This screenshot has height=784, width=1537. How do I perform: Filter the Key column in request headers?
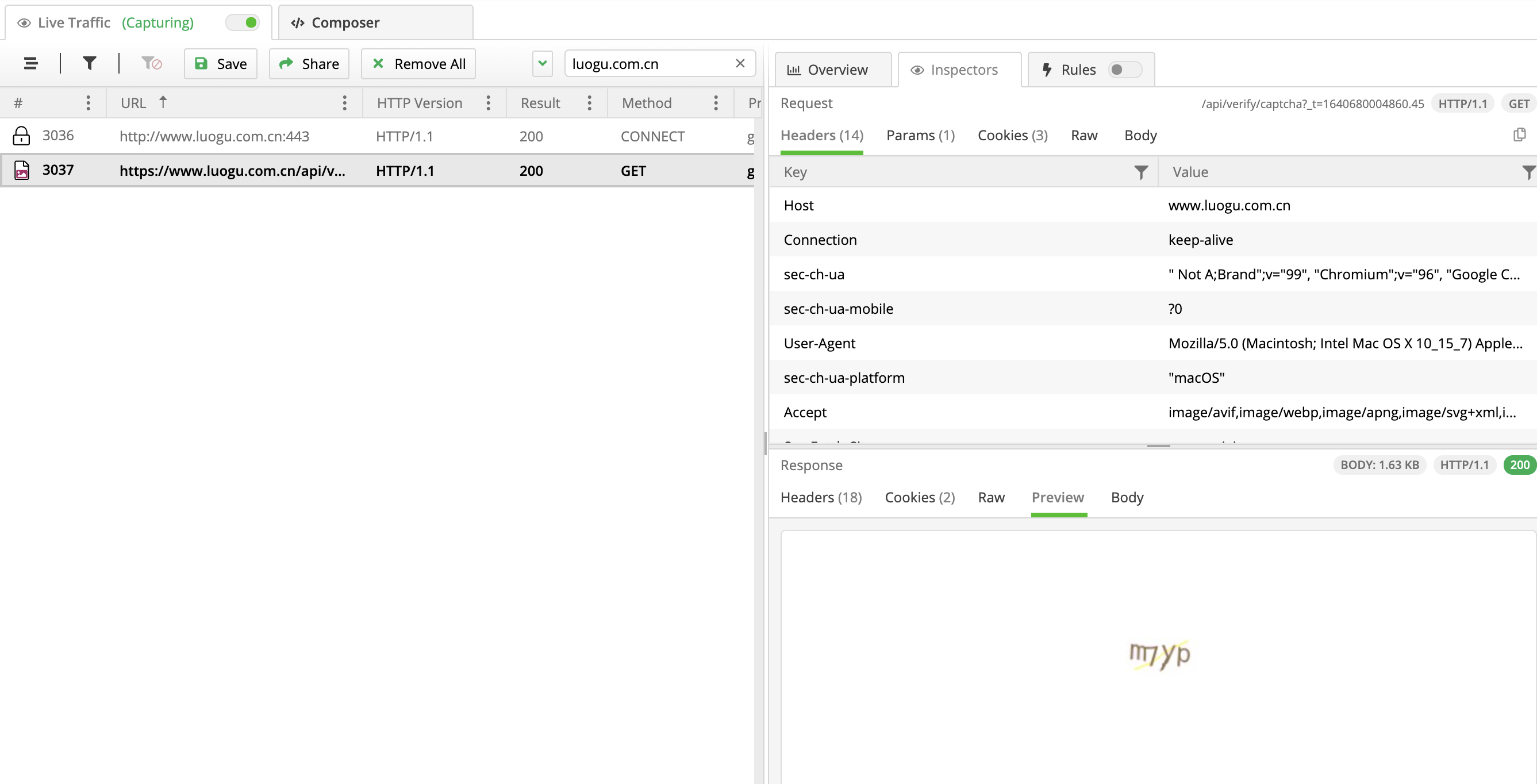click(1140, 172)
